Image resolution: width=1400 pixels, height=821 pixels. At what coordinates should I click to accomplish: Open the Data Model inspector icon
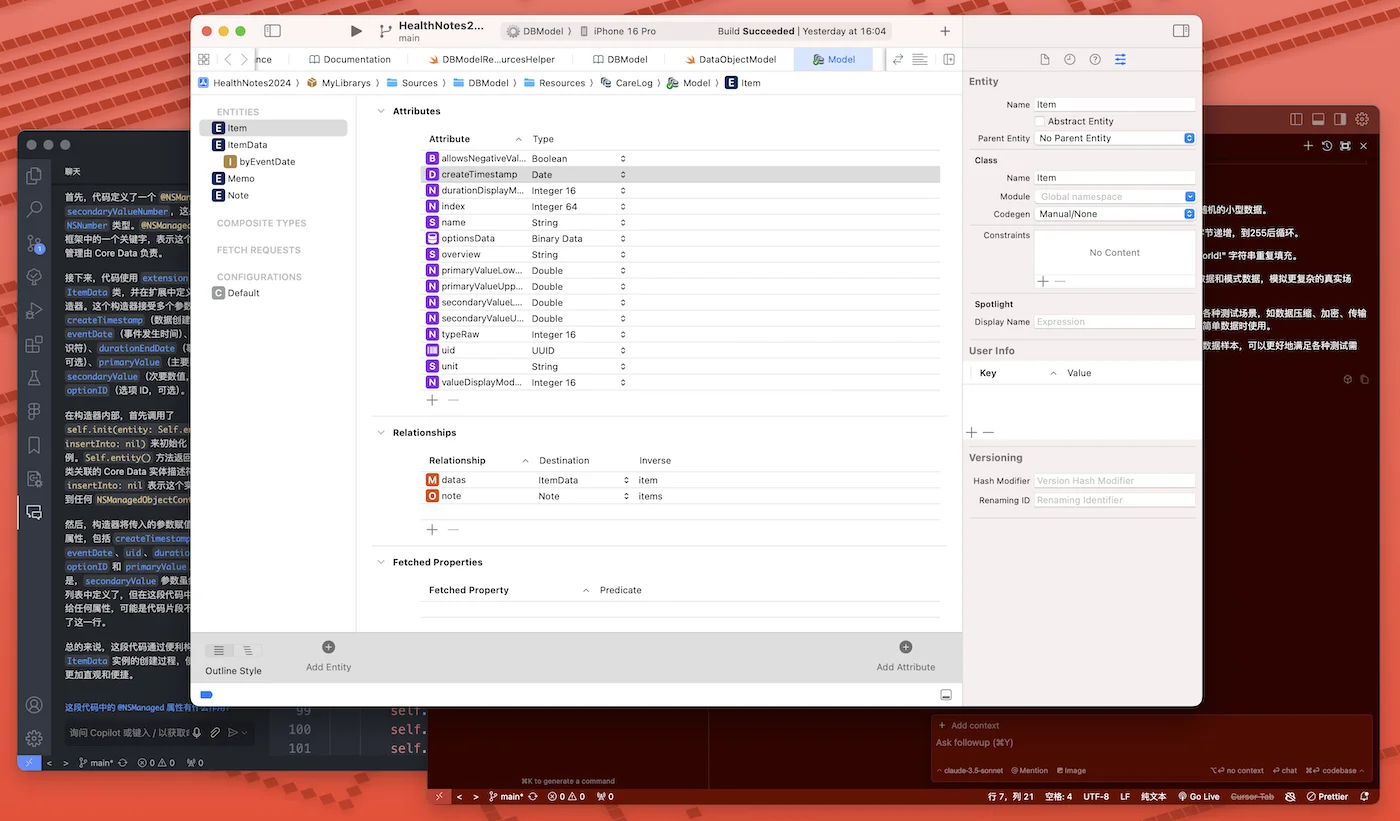tap(1120, 60)
